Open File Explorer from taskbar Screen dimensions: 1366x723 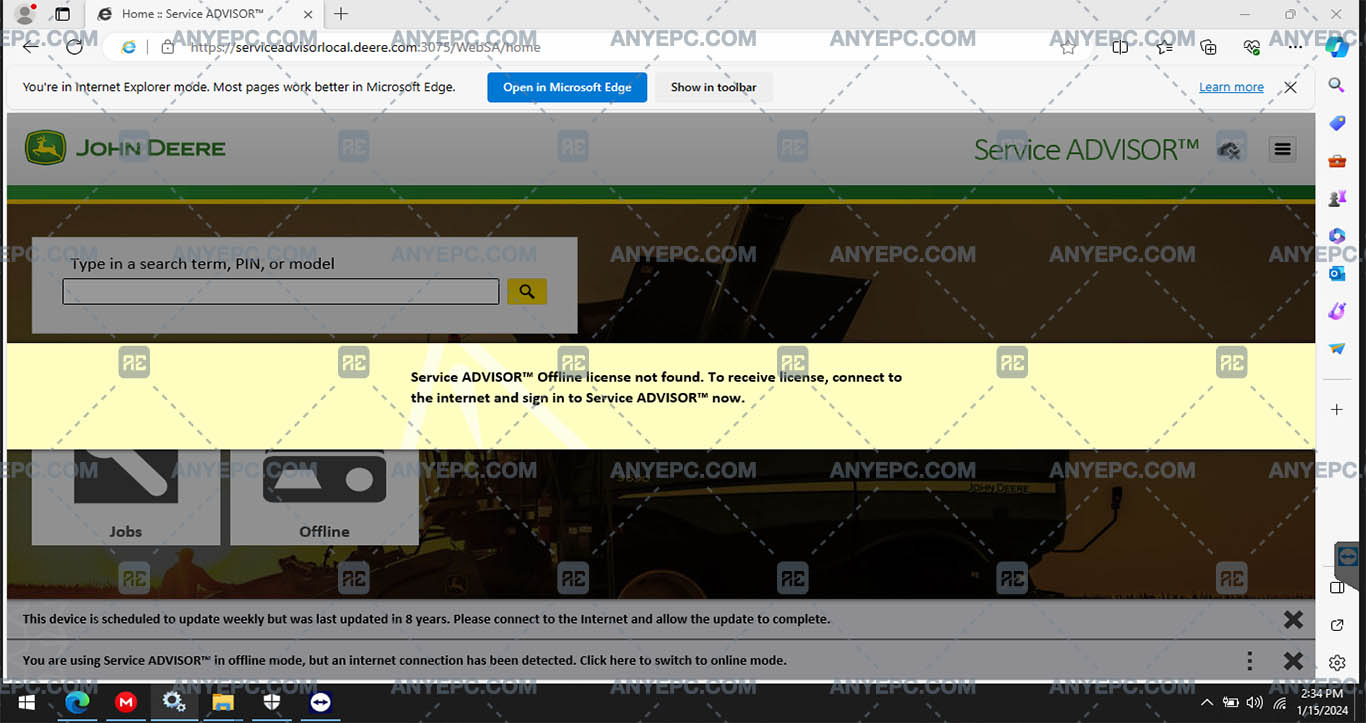click(x=222, y=702)
